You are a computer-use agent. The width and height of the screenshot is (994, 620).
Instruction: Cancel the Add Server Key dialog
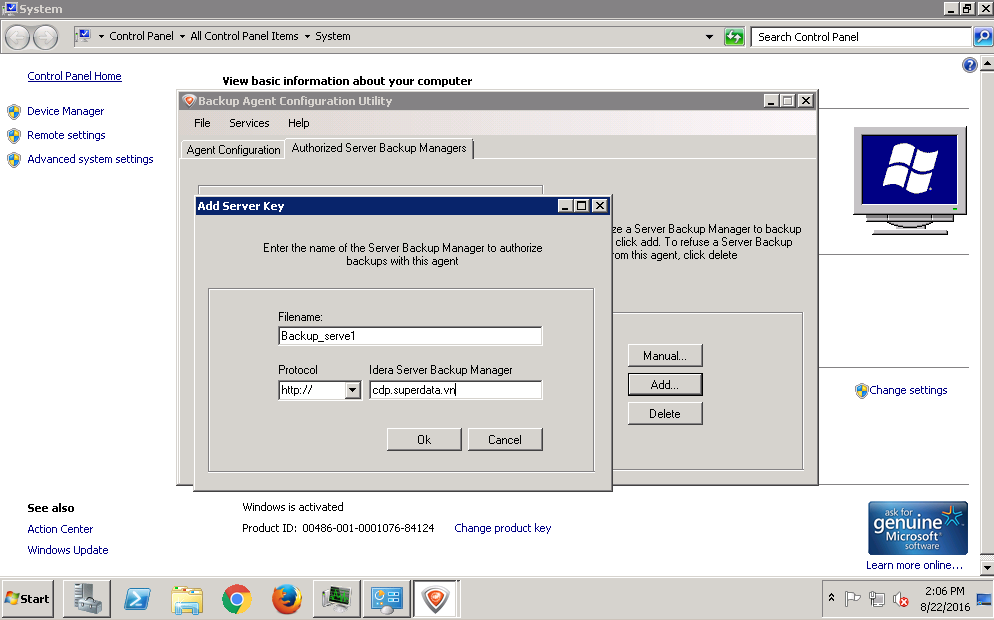point(505,439)
